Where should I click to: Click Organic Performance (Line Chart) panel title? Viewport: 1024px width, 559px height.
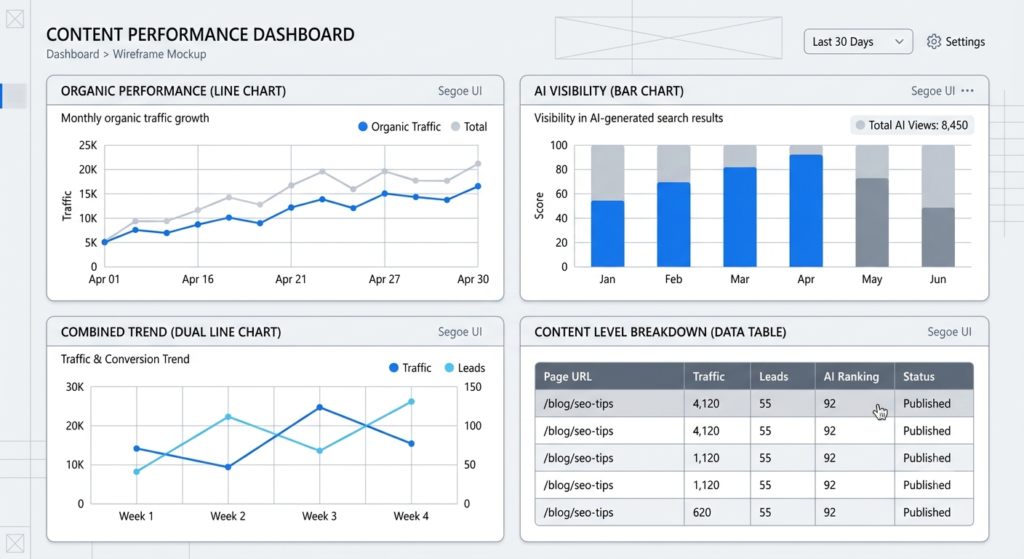coord(173,91)
